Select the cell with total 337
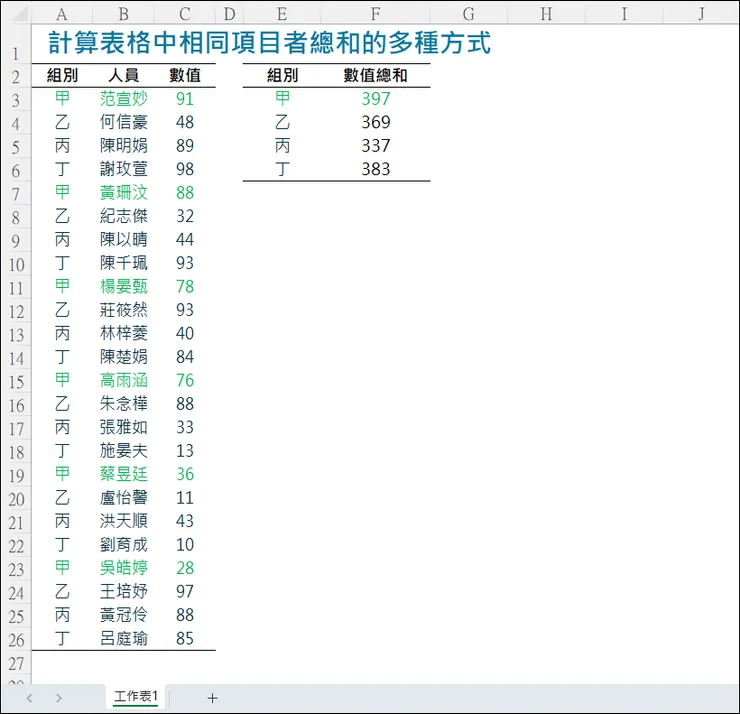740x714 pixels. pyautogui.click(x=376, y=146)
